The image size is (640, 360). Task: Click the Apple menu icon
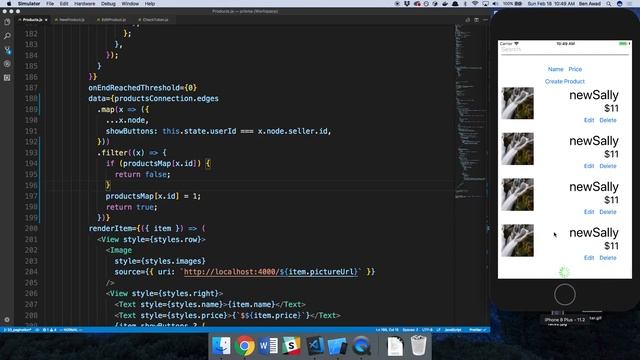tap(9, 4)
